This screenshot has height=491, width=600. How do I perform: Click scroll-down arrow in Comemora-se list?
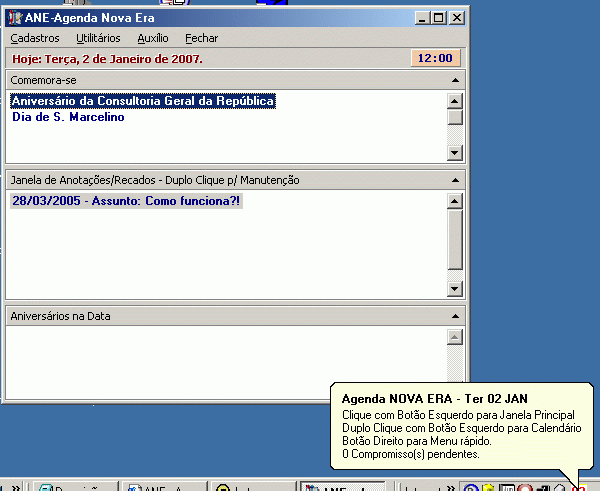tap(455, 153)
